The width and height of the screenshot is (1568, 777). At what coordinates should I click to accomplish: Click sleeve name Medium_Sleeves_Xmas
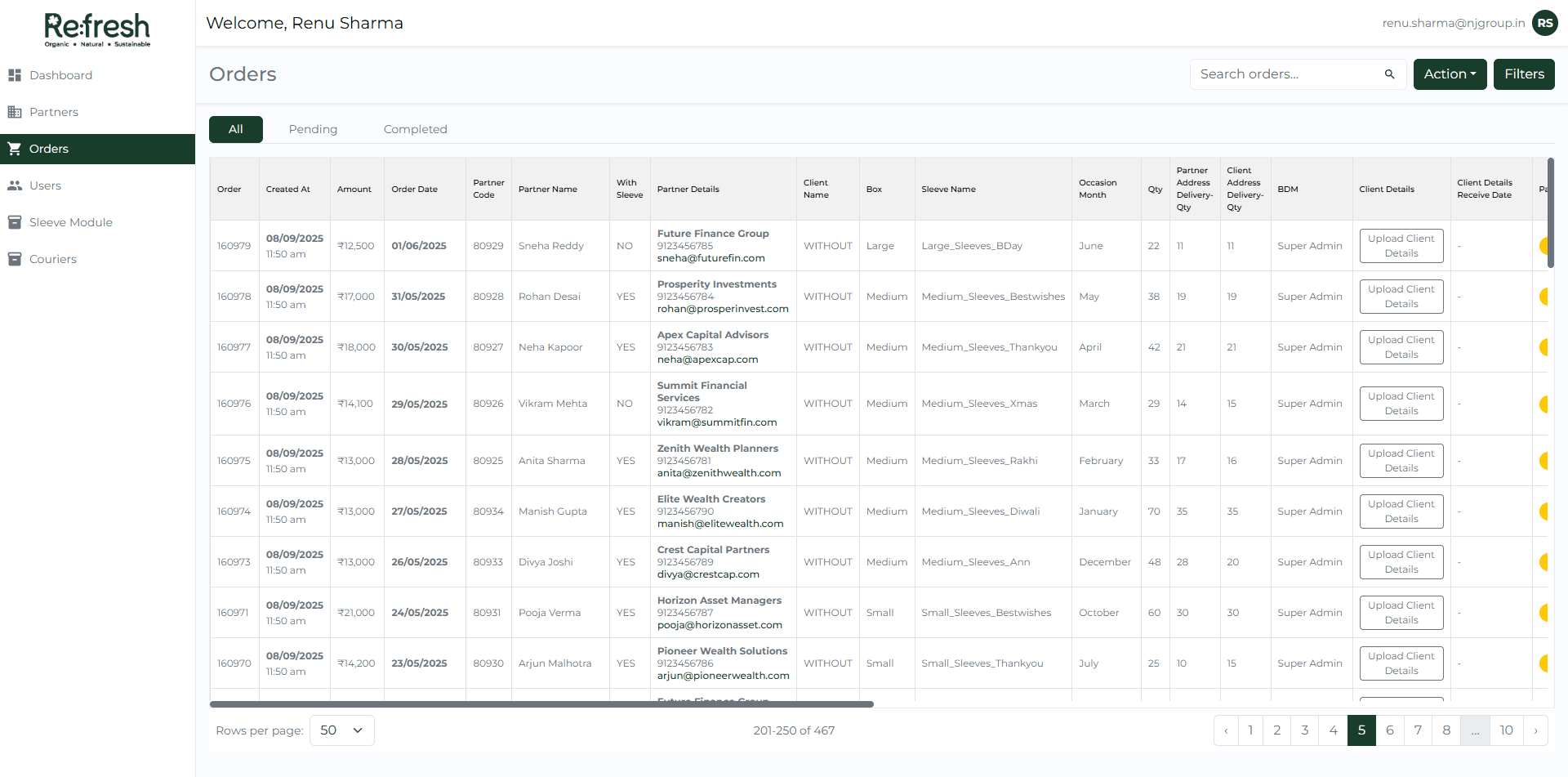(979, 404)
